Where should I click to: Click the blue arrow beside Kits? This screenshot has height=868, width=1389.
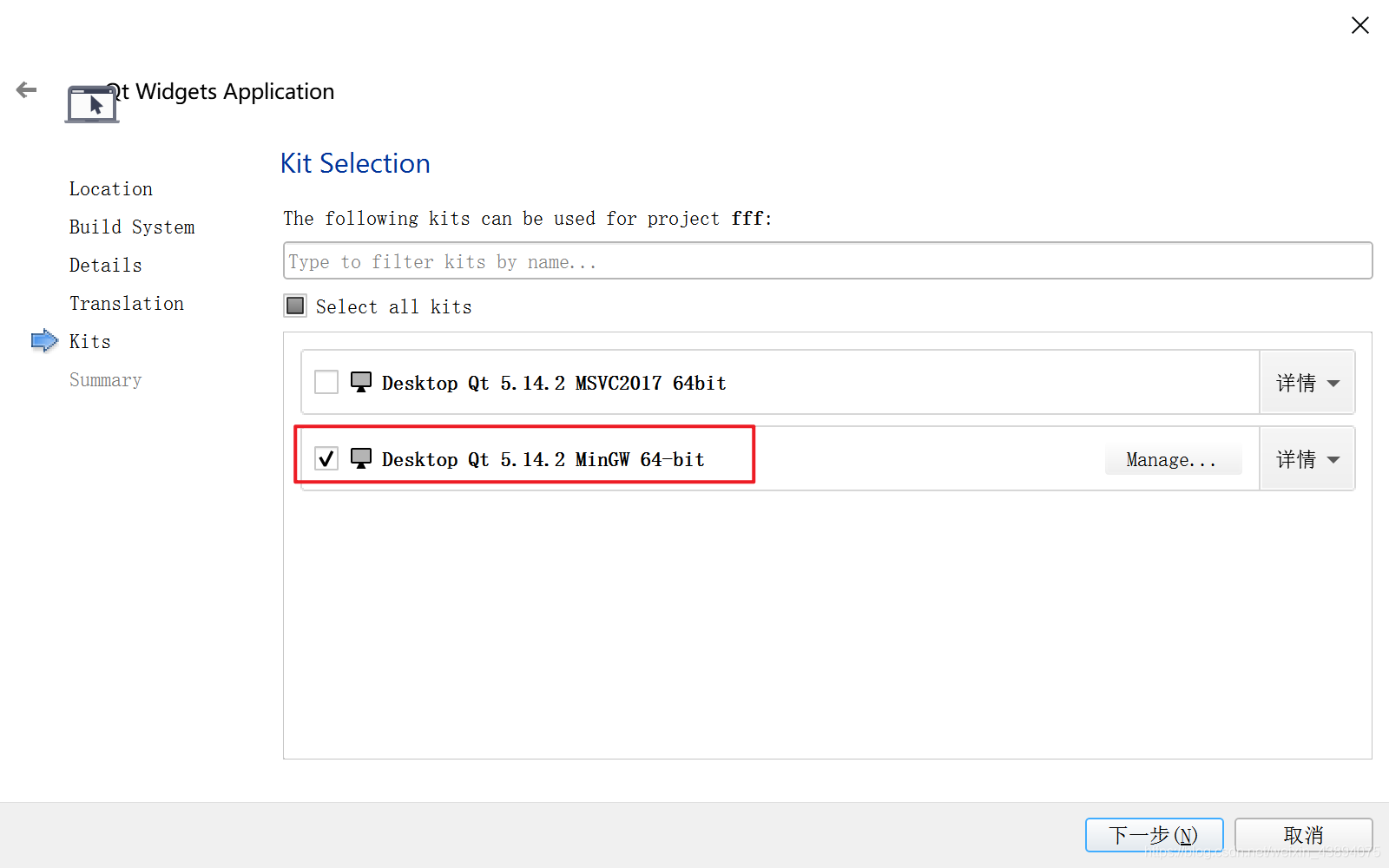pyautogui.click(x=44, y=341)
